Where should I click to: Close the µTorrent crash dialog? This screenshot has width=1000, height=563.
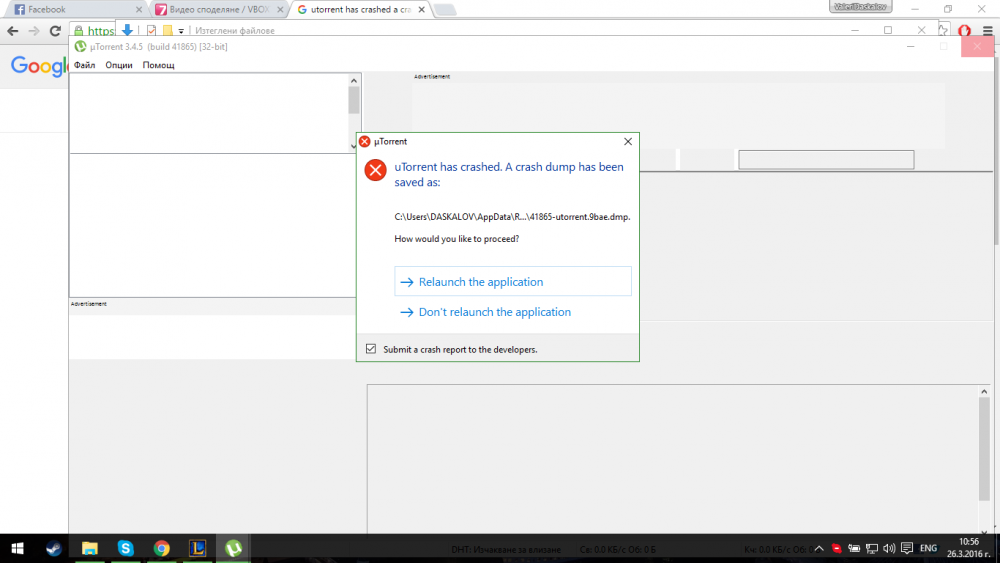tap(628, 142)
